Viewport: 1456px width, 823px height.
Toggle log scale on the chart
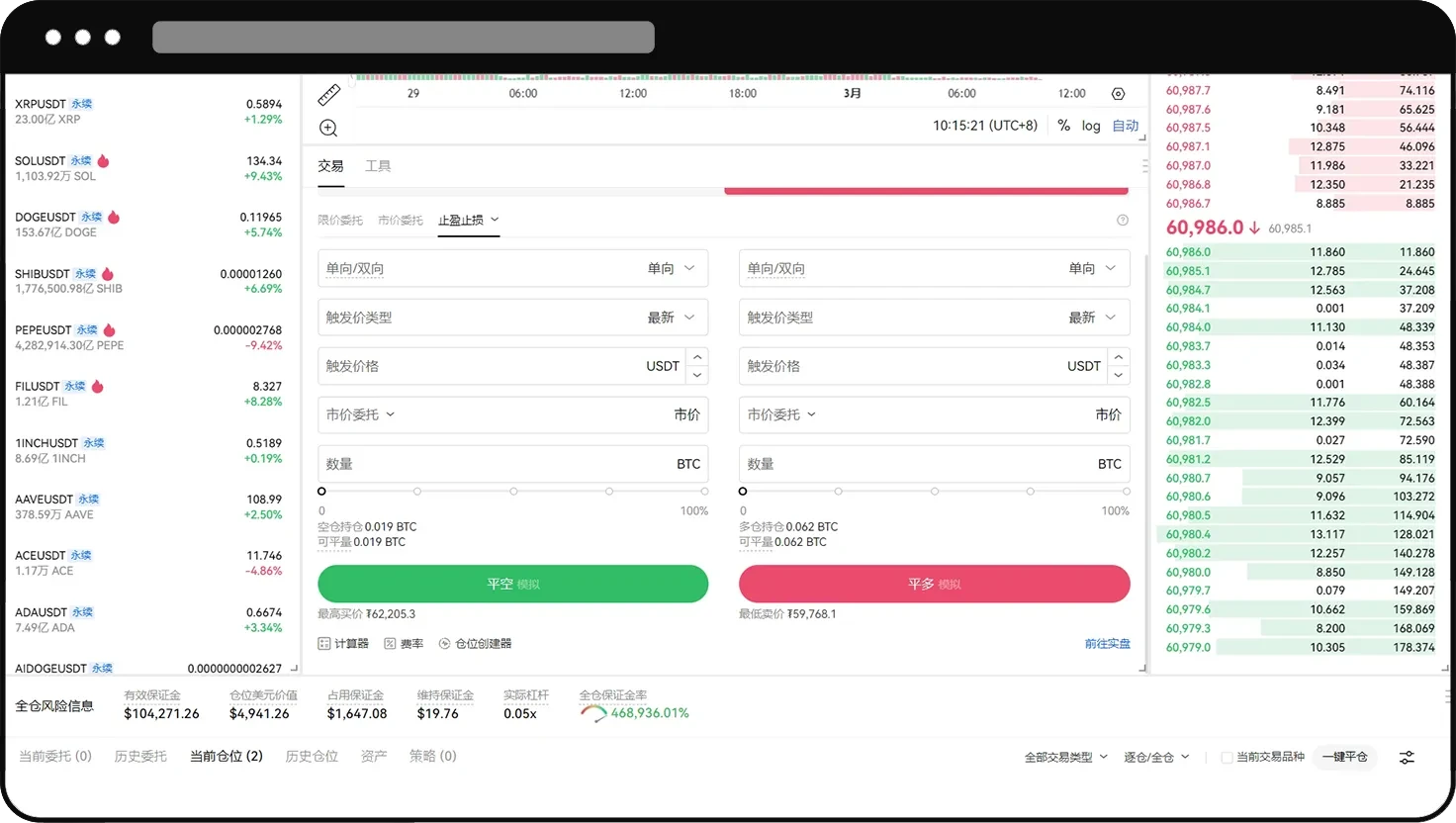tap(1091, 126)
